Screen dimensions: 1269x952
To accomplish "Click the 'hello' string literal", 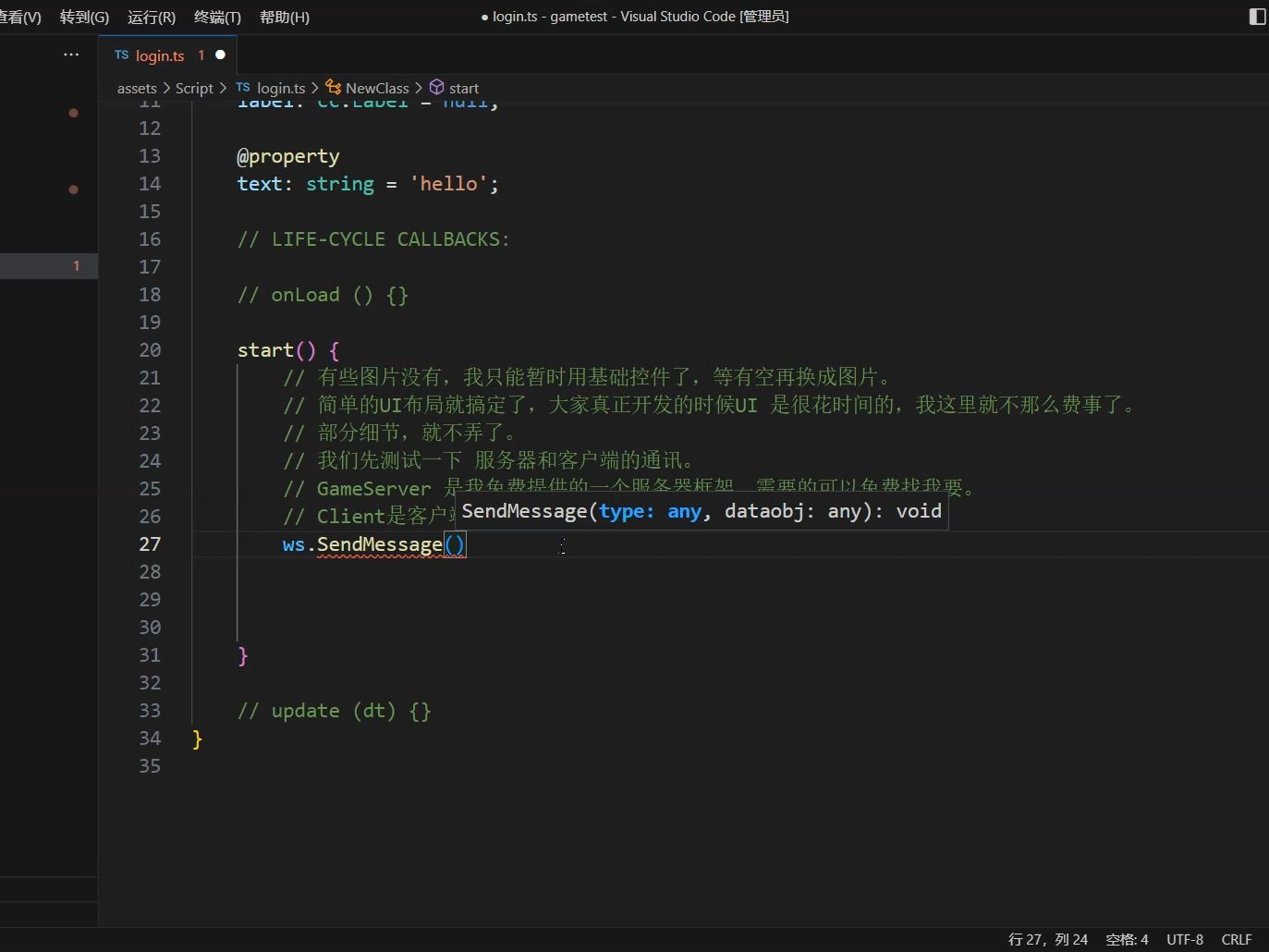I will click(449, 184).
